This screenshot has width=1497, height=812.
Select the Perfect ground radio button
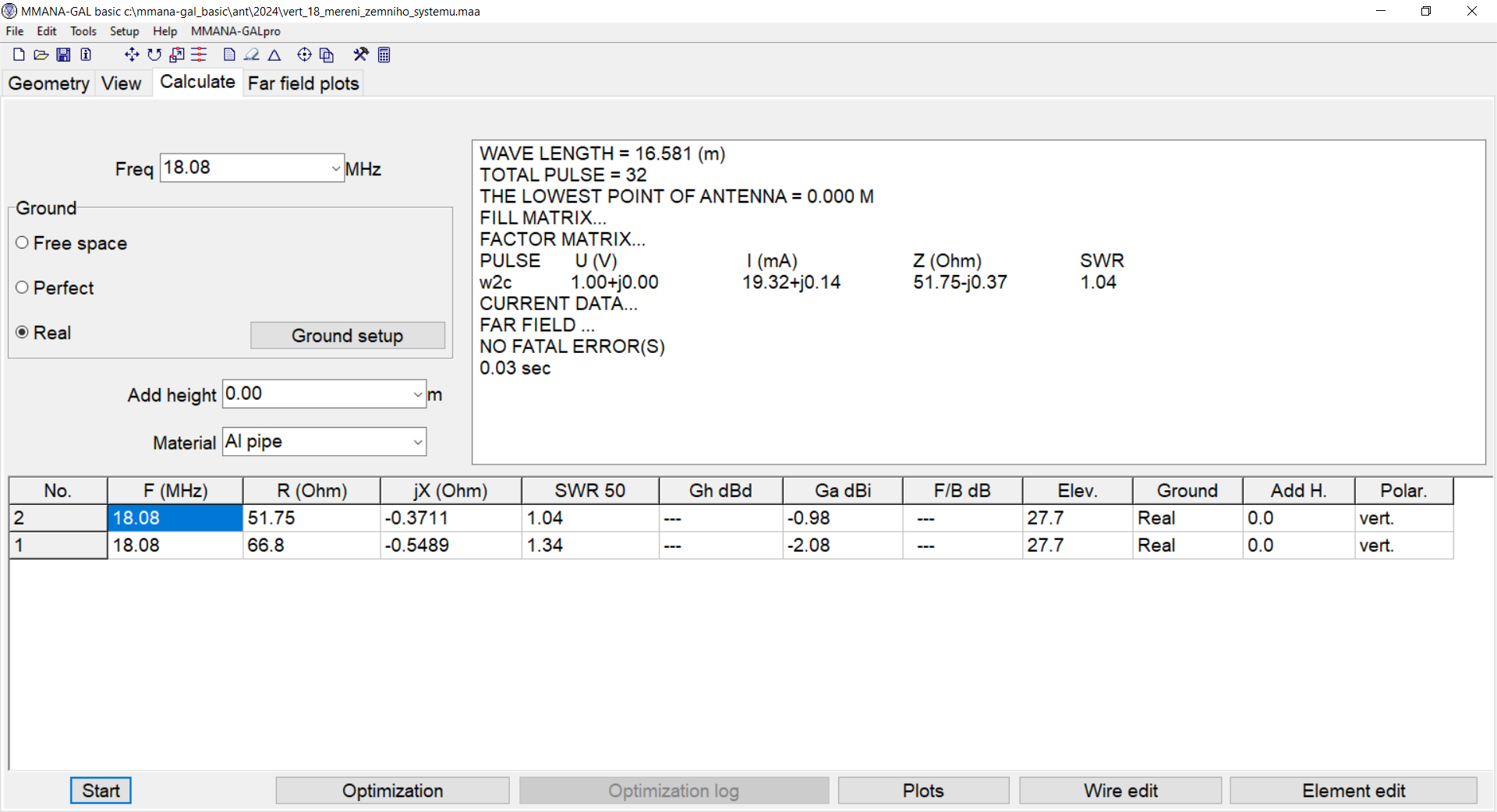tap(22, 288)
